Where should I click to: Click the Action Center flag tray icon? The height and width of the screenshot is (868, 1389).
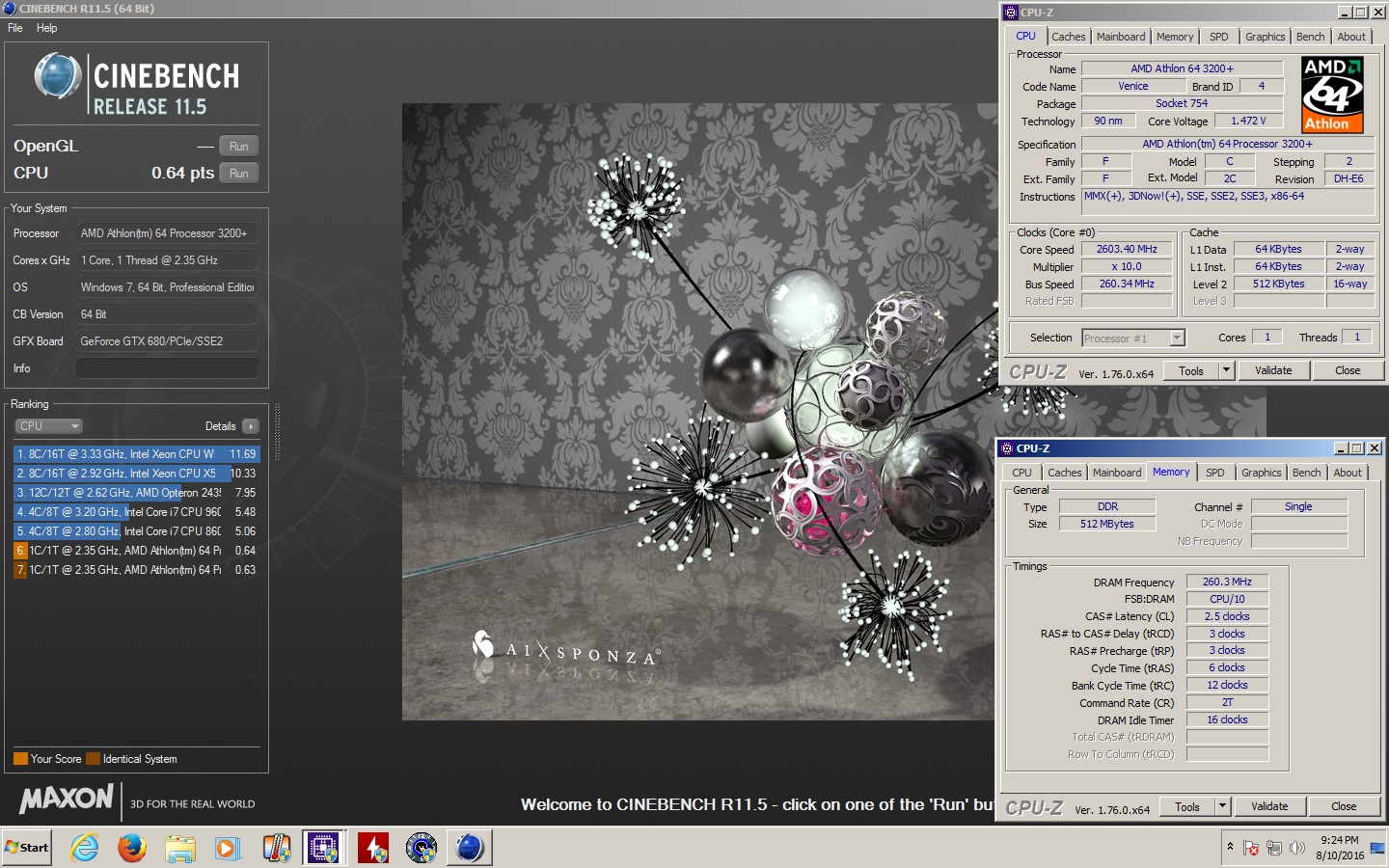[1251, 848]
